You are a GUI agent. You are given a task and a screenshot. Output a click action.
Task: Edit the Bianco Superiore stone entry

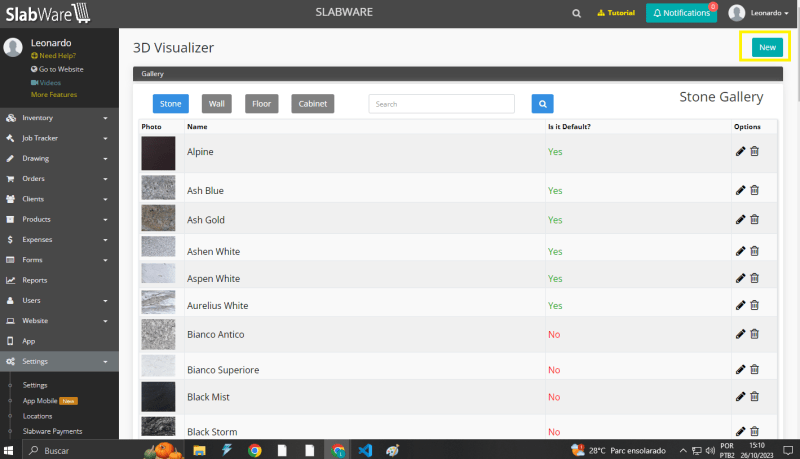(x=740, y=369)
